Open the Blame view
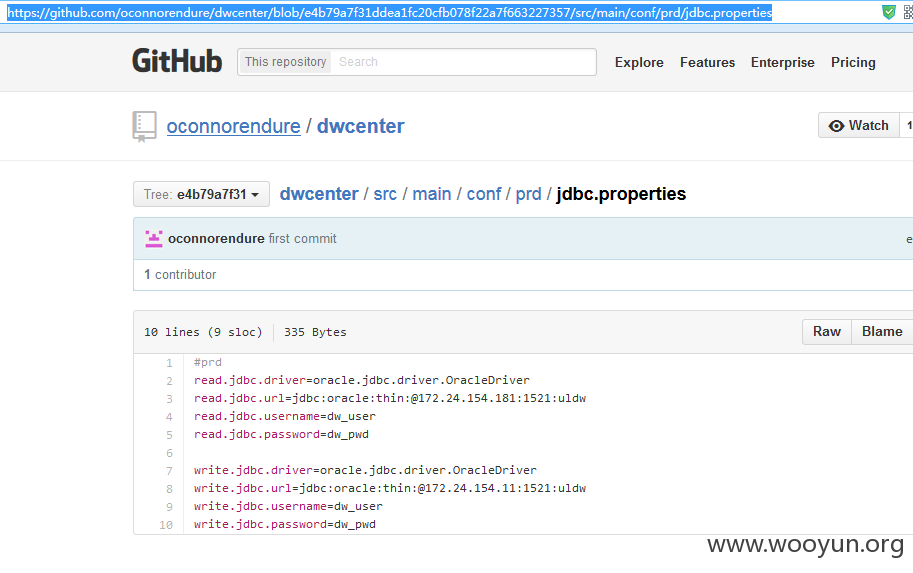 [x=882, y=332]
